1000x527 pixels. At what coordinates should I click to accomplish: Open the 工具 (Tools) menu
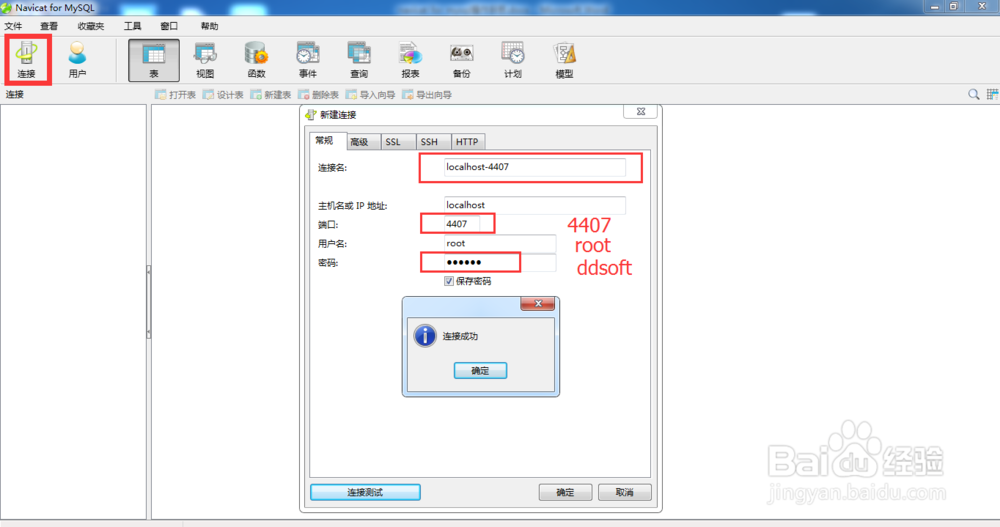click(132, 26)
